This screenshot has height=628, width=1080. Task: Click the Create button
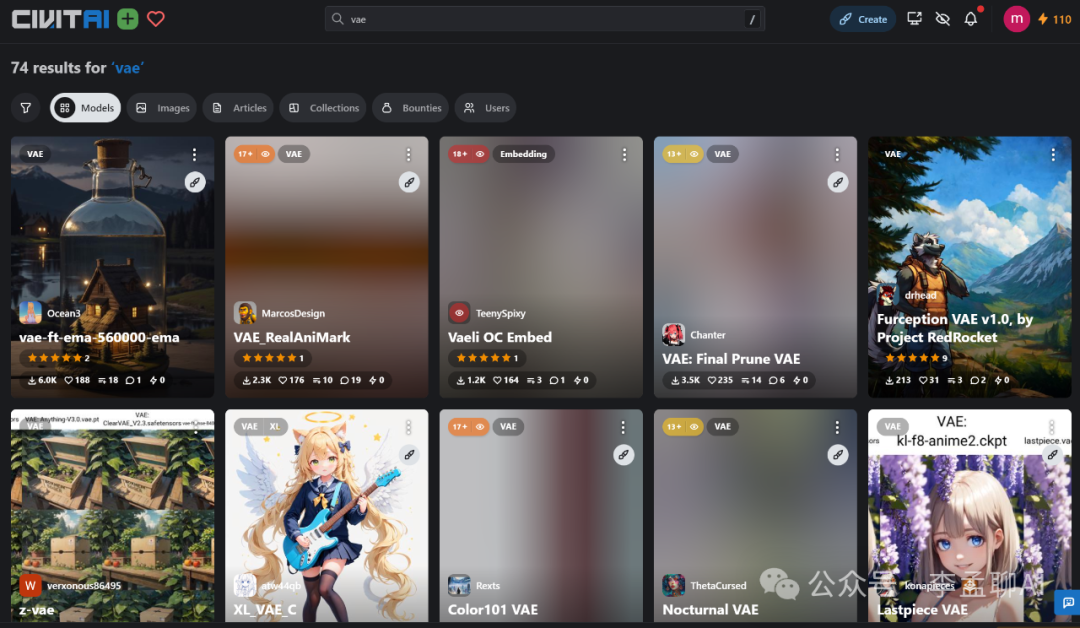click(862, 19)
